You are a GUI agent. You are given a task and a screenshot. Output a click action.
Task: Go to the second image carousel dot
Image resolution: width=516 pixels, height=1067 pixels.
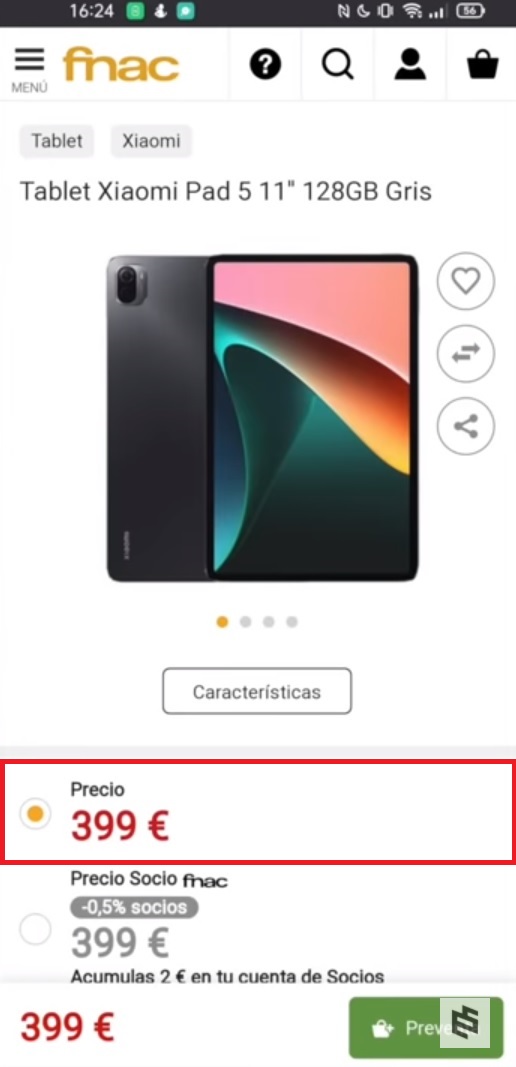pyautogui.click(x=246, y=621)
